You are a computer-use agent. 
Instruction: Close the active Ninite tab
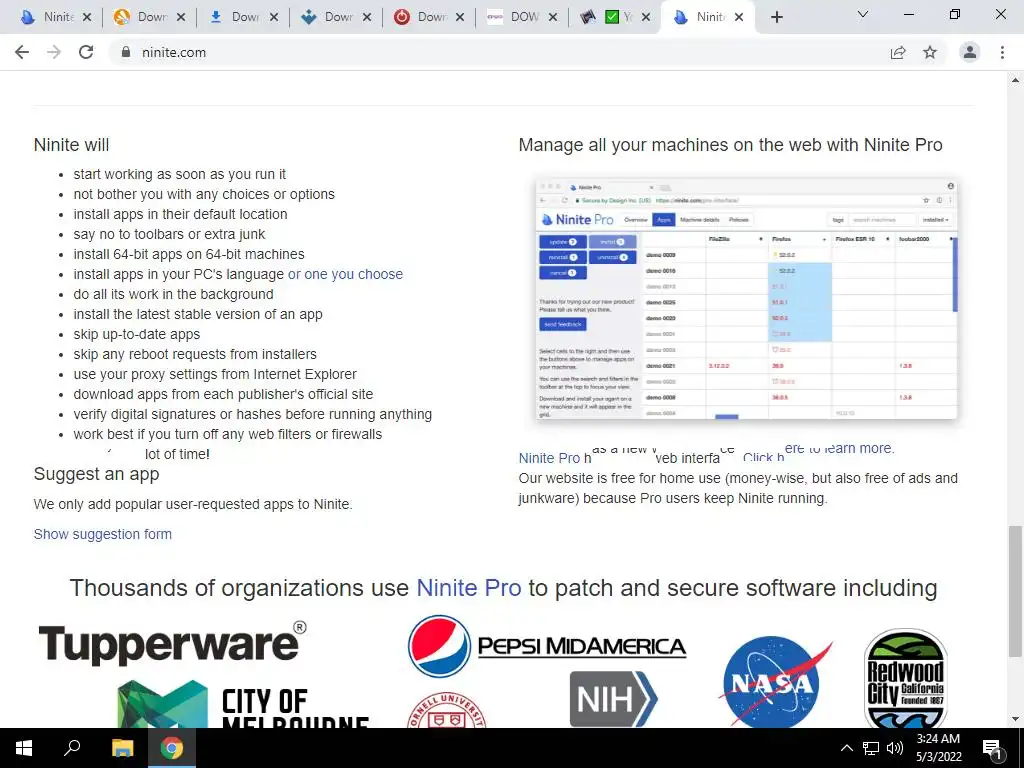(x=739, y=18)
